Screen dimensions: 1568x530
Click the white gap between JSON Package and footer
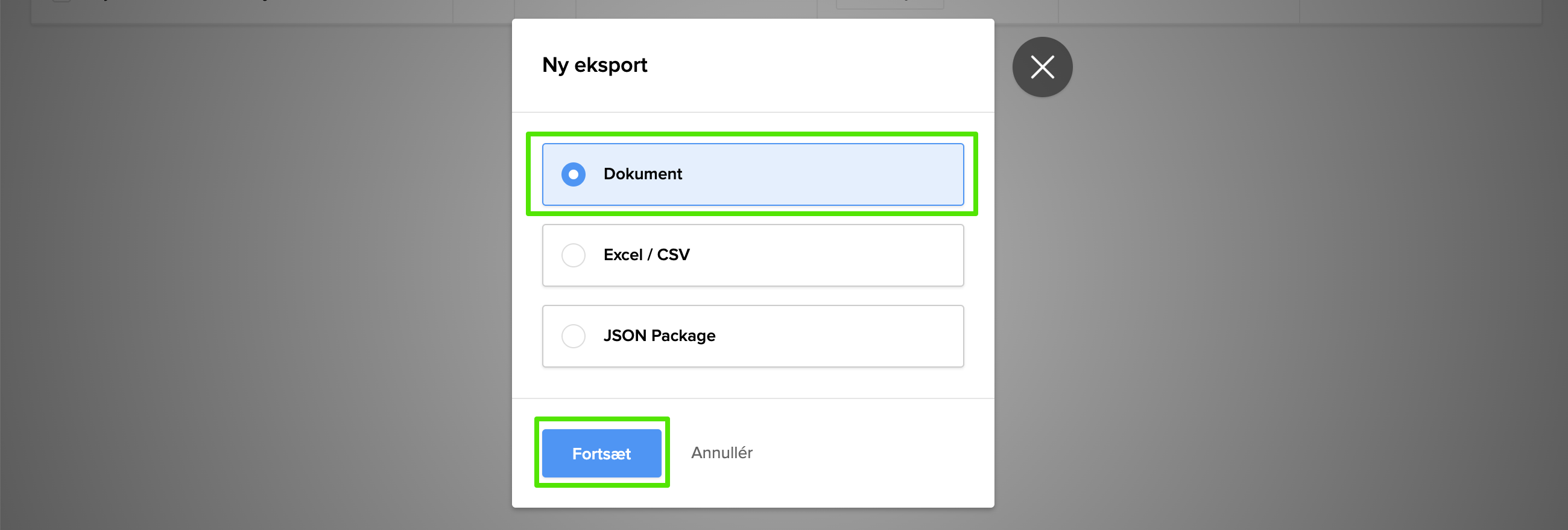(753, 383)
